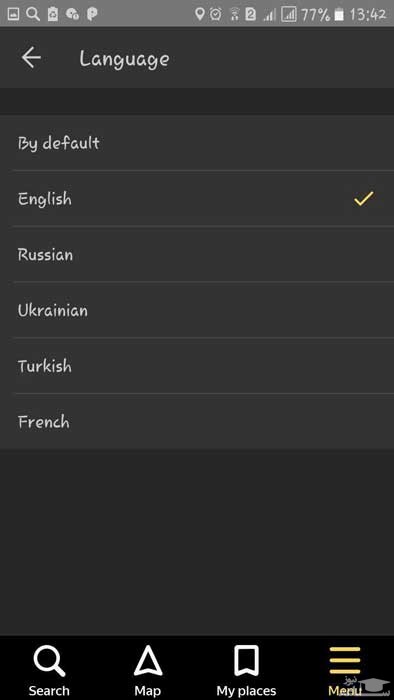The image size is (394, 700).
Task: Open Search magnifier icon in bottom bar
Action: tap(49, 662)
